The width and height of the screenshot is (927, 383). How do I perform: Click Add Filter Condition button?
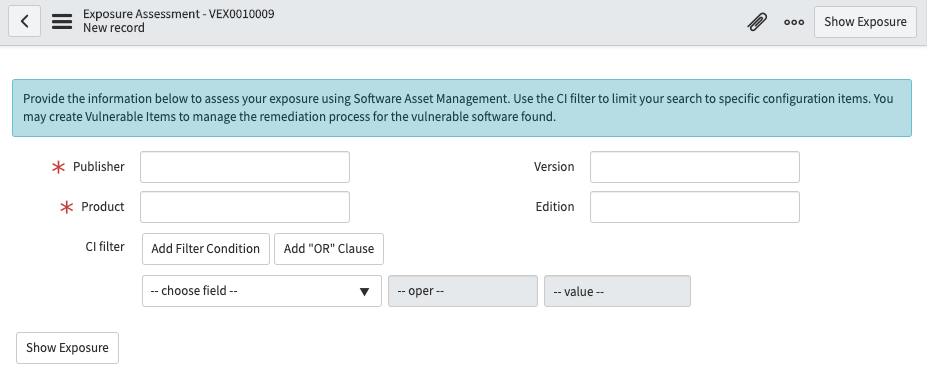coord(206,249)
